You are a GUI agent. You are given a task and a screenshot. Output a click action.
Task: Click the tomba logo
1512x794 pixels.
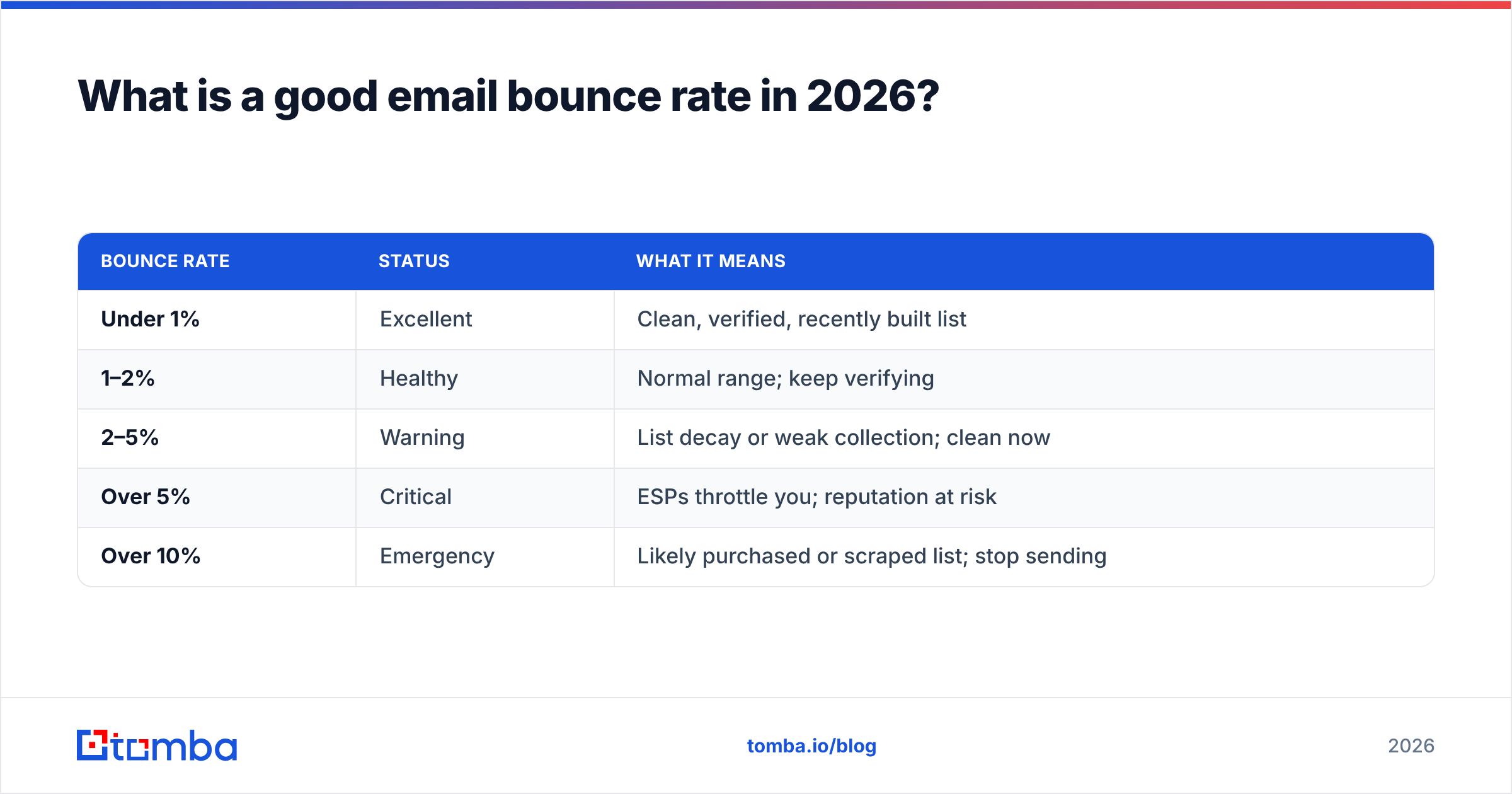tap(157, 745)
